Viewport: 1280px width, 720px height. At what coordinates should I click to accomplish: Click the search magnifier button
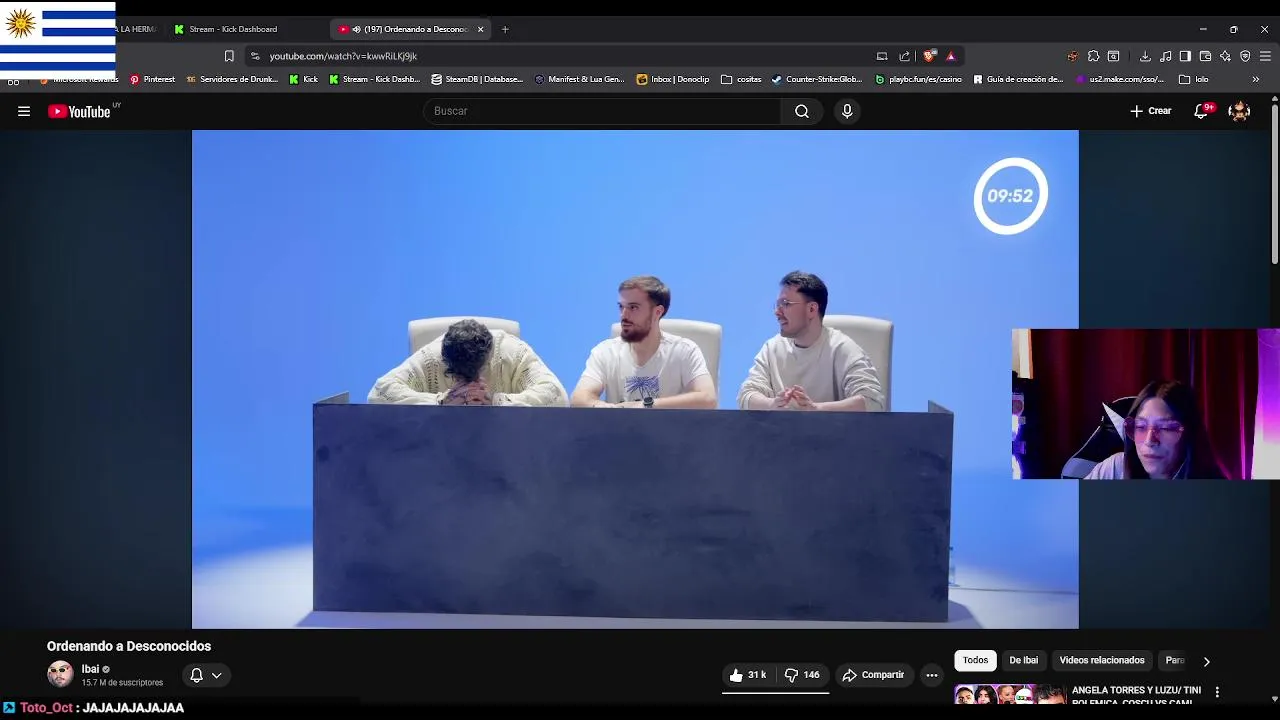pos(802,111)
